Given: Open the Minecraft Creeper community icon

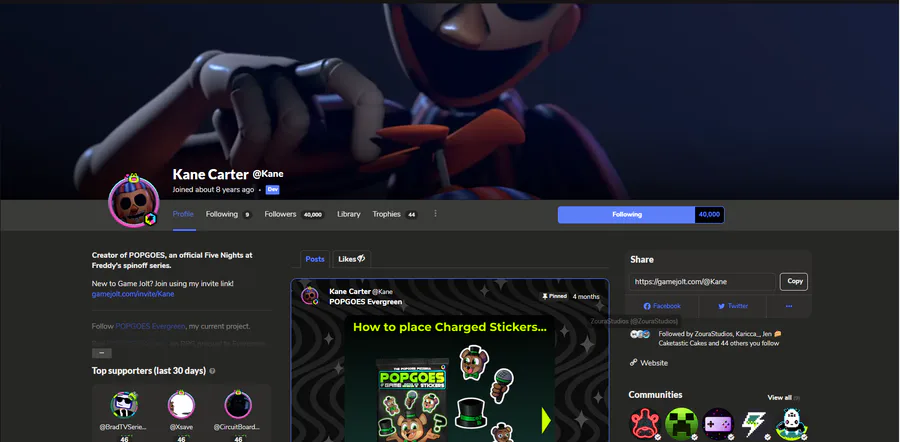Looking at the screenshot, I should point(681,424).
